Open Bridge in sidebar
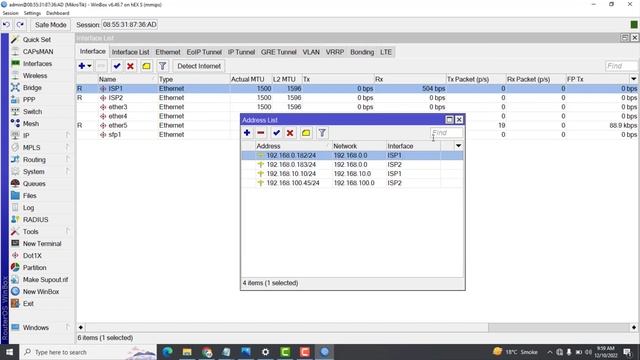The height and width of the screenshot is (360, 640). pyautogui.click(x=32, y=88)
